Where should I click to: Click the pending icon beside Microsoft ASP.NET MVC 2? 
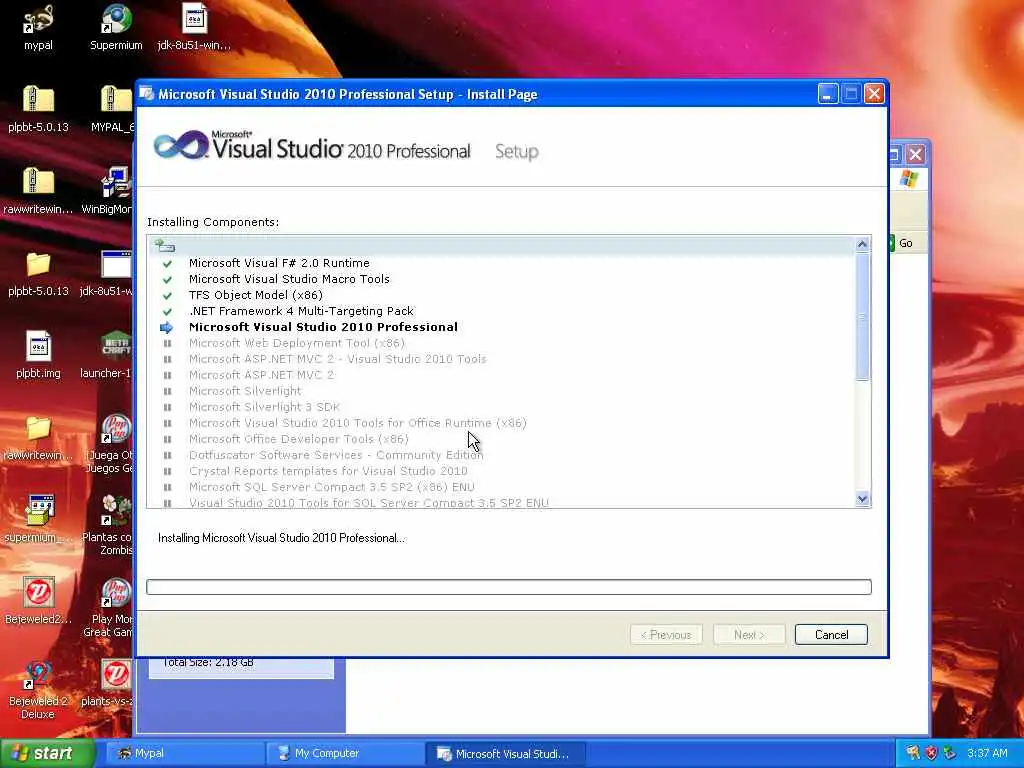click(167, 375)
